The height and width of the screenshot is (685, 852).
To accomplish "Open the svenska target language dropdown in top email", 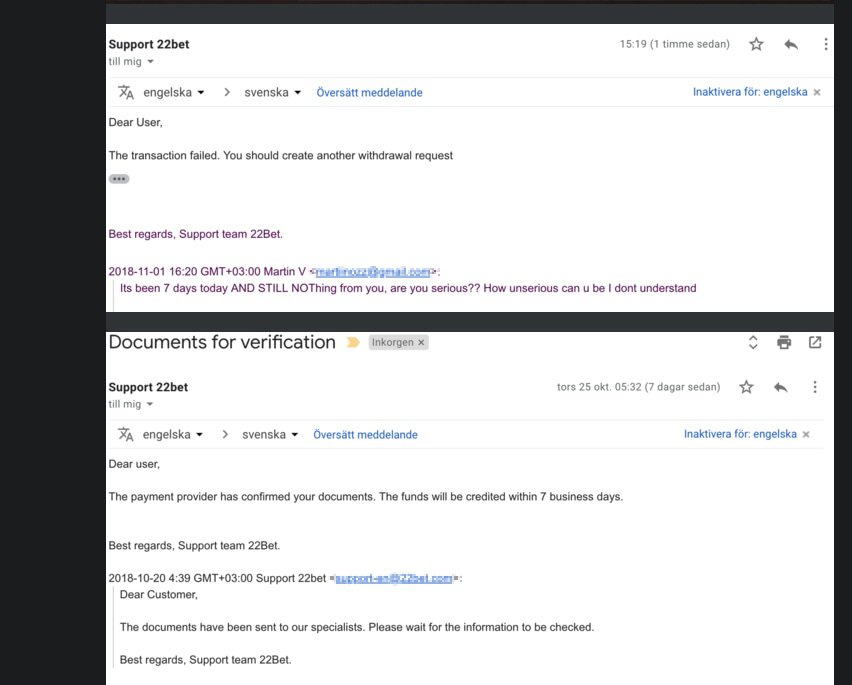I will click(x=272, y=92).
